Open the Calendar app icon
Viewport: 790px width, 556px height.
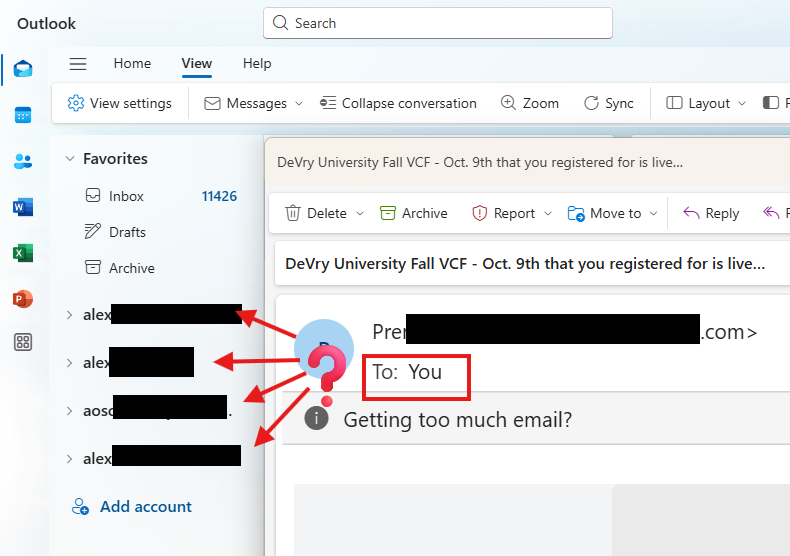click(23, 115)
